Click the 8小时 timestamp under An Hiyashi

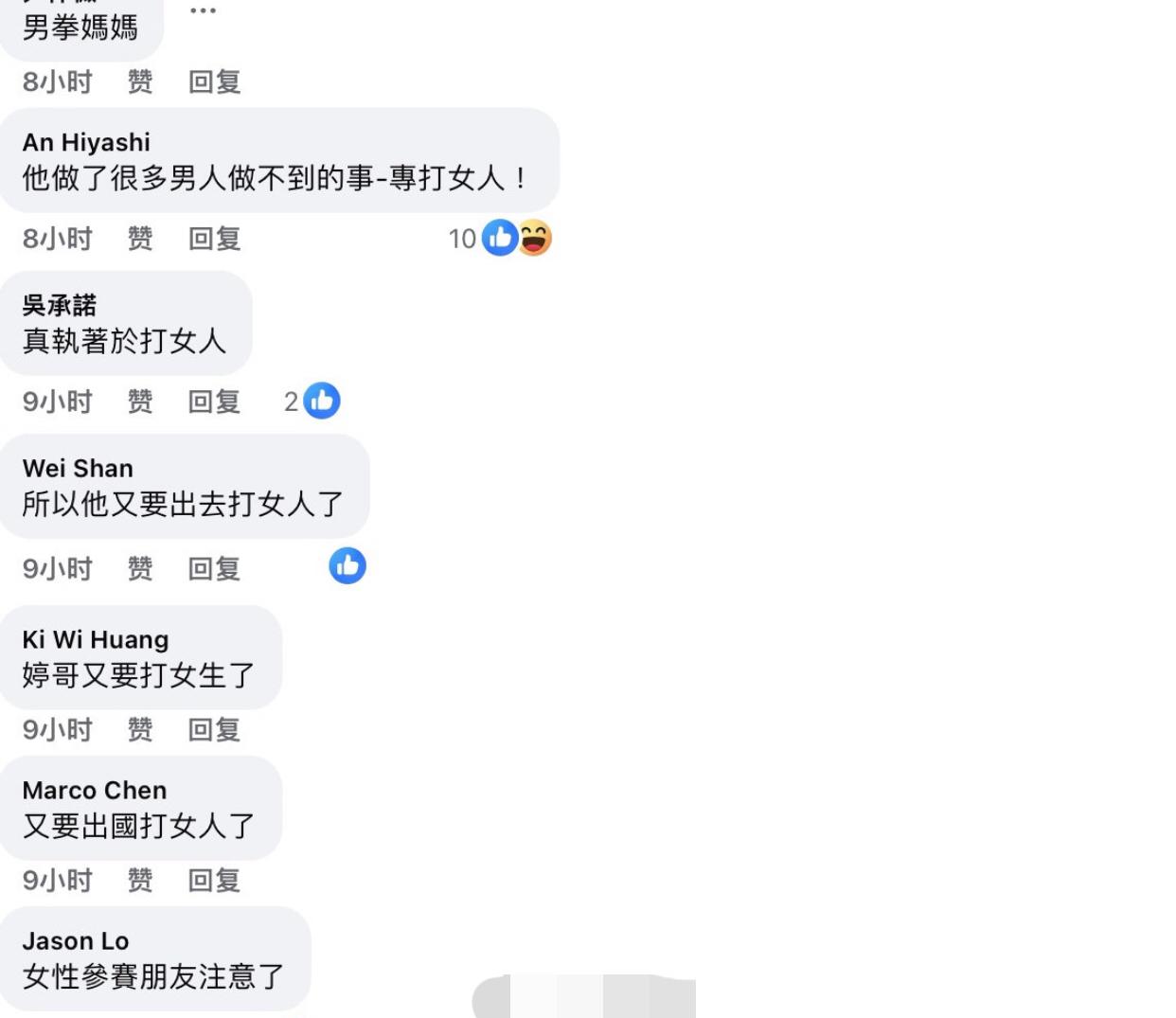(x=58, y=239)
